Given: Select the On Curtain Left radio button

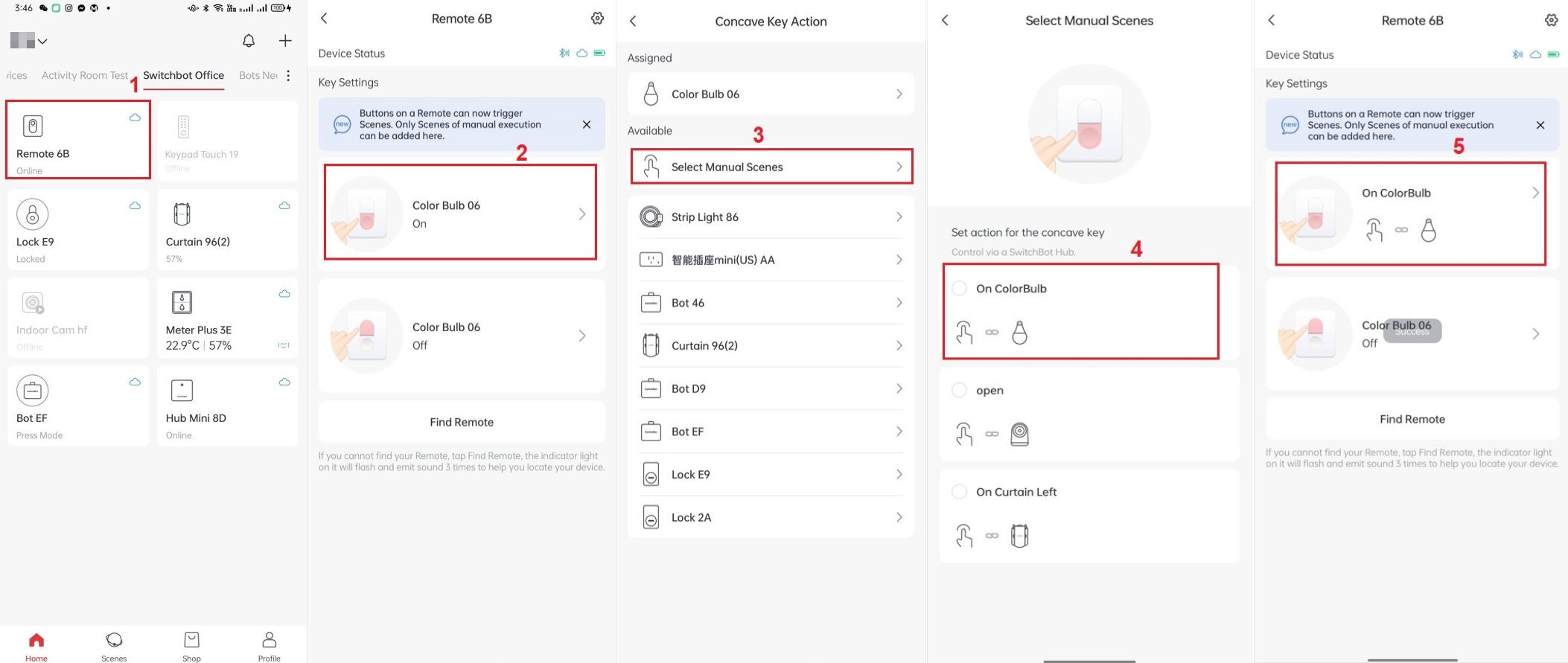Looking at the screenshot, I should 960,492.
